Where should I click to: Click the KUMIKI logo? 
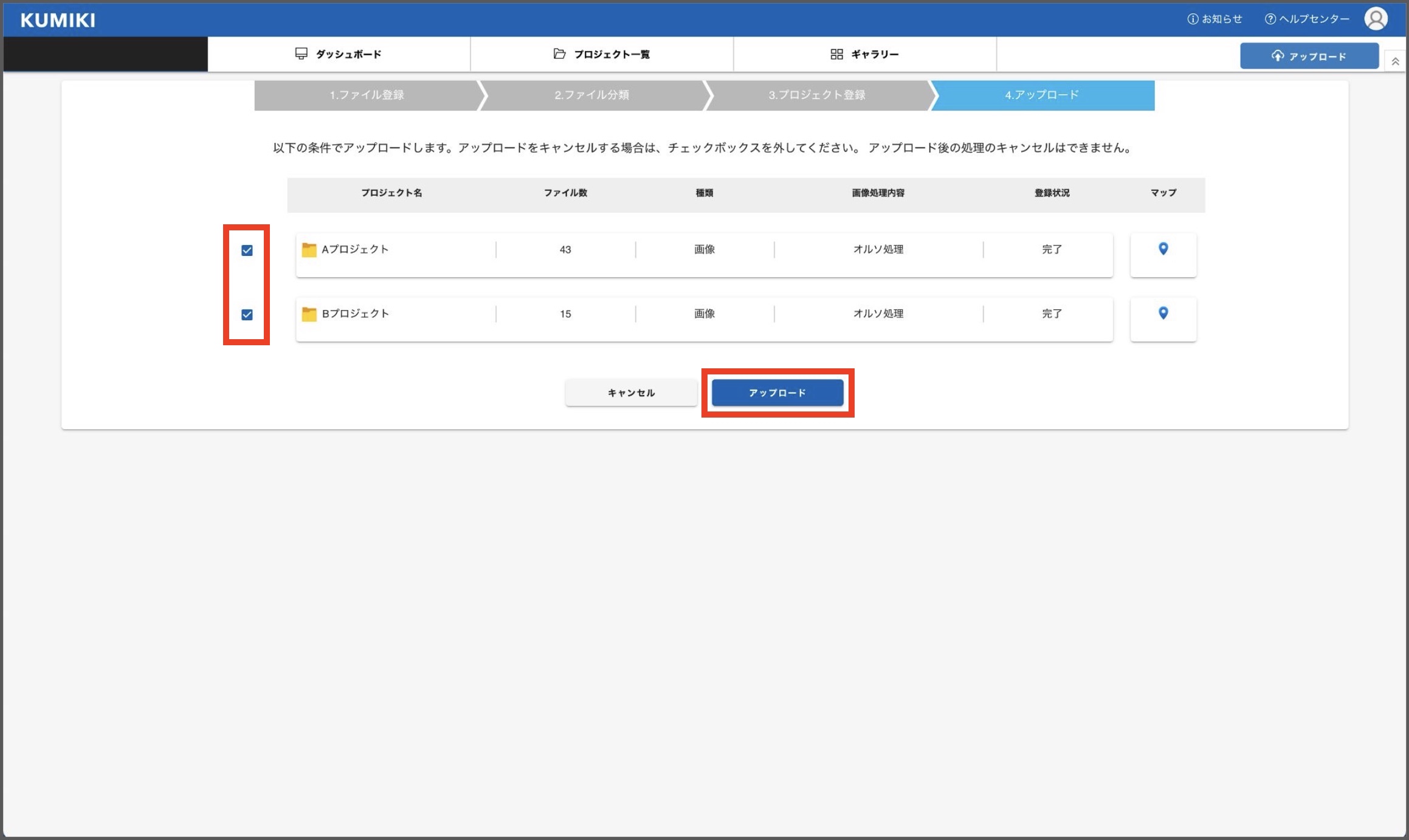click(58, 20)
